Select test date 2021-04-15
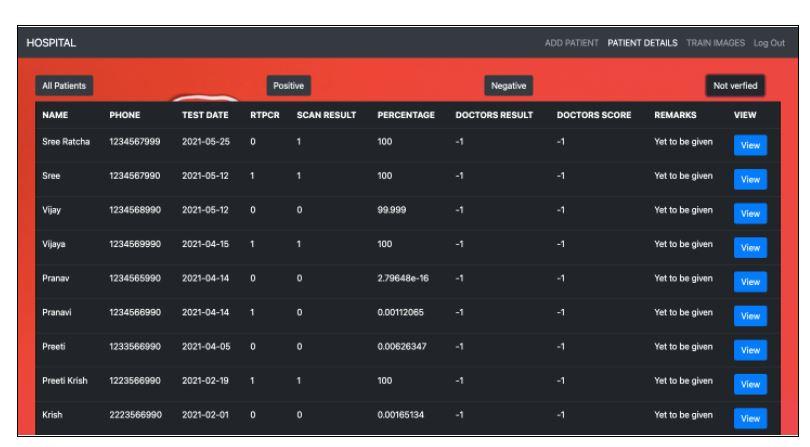 pos(206,244)
